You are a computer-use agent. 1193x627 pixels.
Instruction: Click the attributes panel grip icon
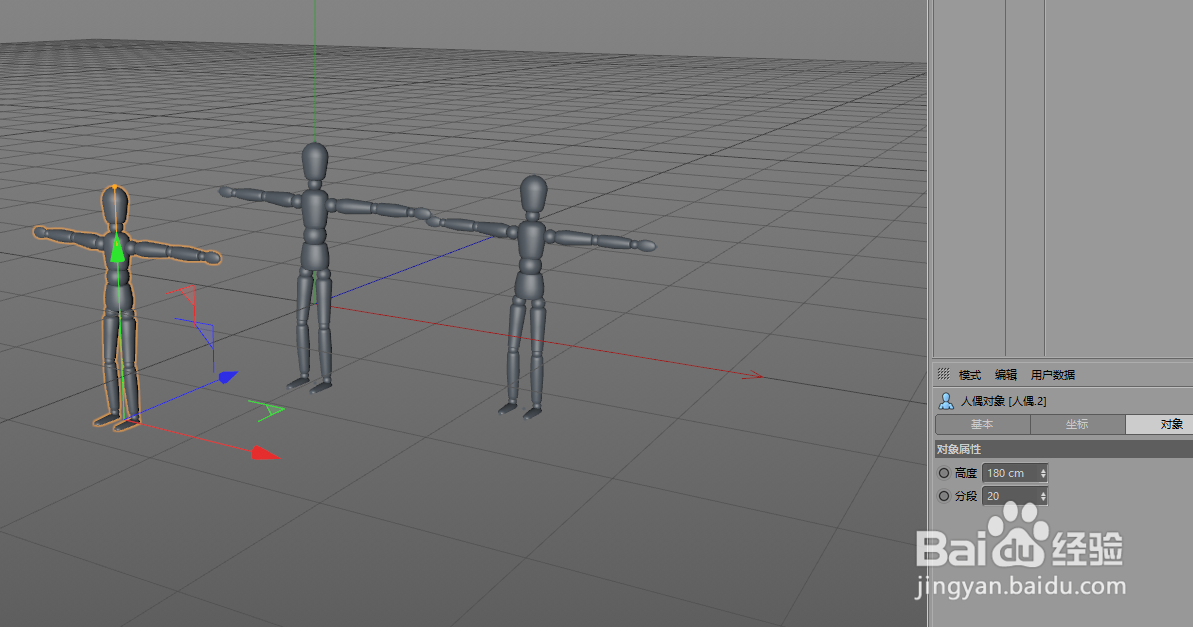943,374
